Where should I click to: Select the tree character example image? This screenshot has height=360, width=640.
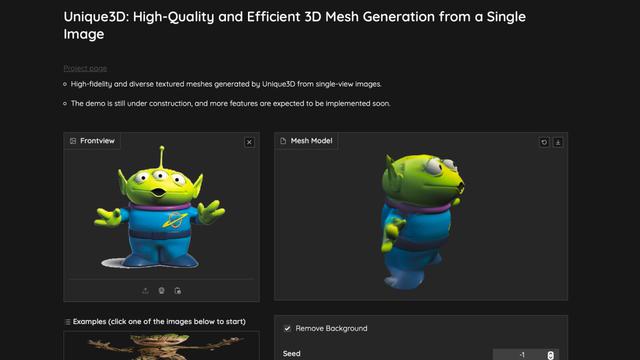click(x=162, y=346)
